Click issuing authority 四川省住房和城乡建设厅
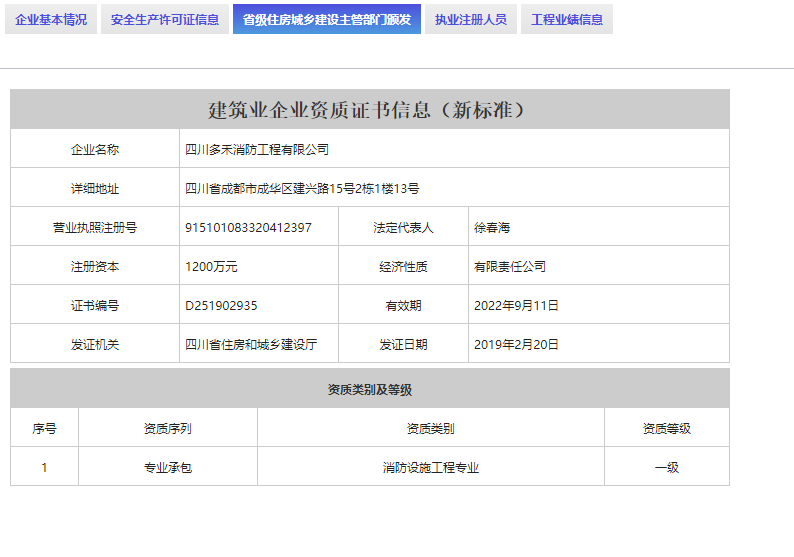Viewport: 794px width, 557px height. tap(251, 345)
